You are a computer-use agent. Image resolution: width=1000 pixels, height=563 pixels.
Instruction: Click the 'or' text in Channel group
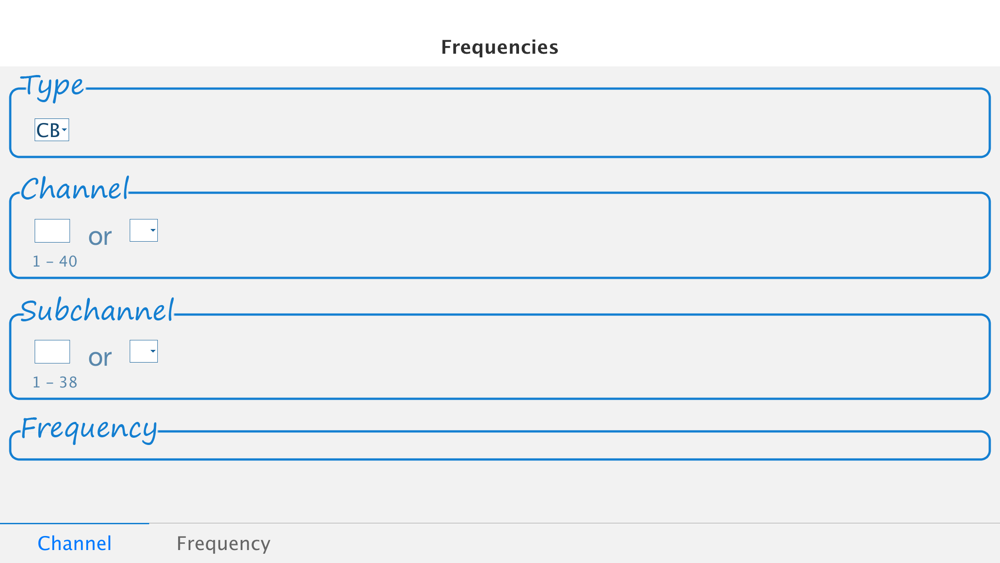point(100,237)
